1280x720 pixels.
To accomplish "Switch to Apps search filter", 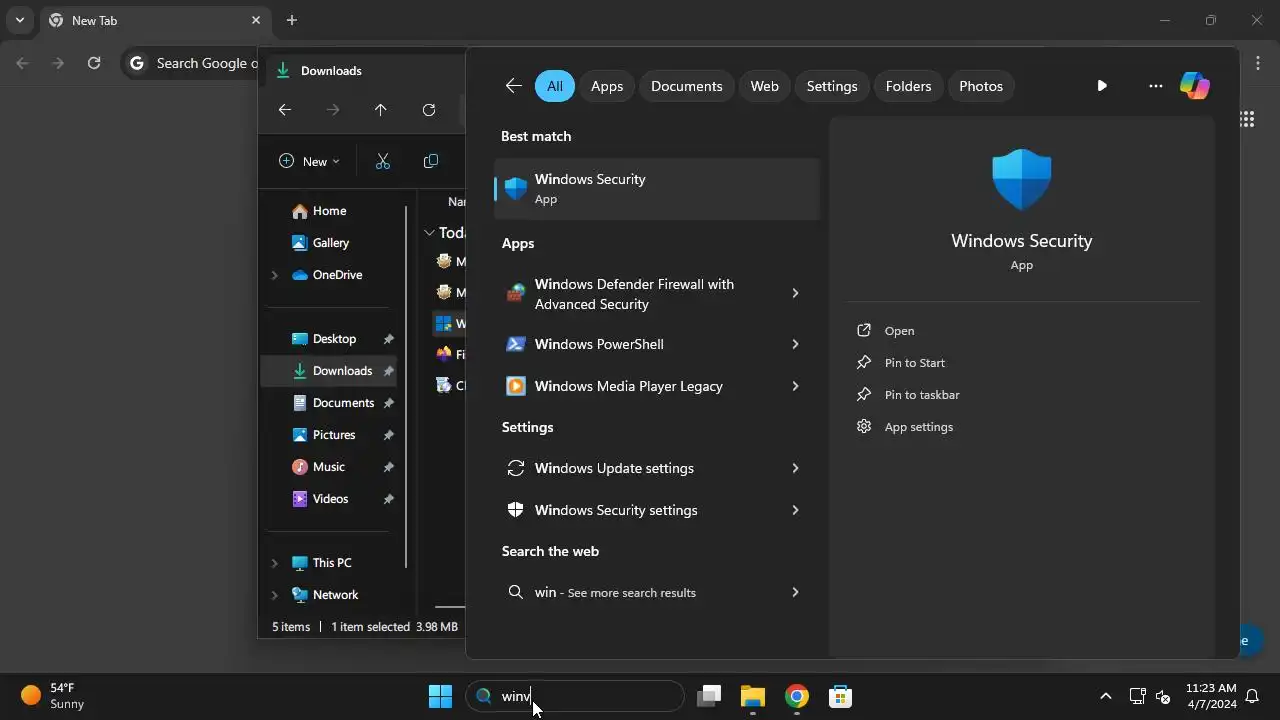I will (607, 86).
